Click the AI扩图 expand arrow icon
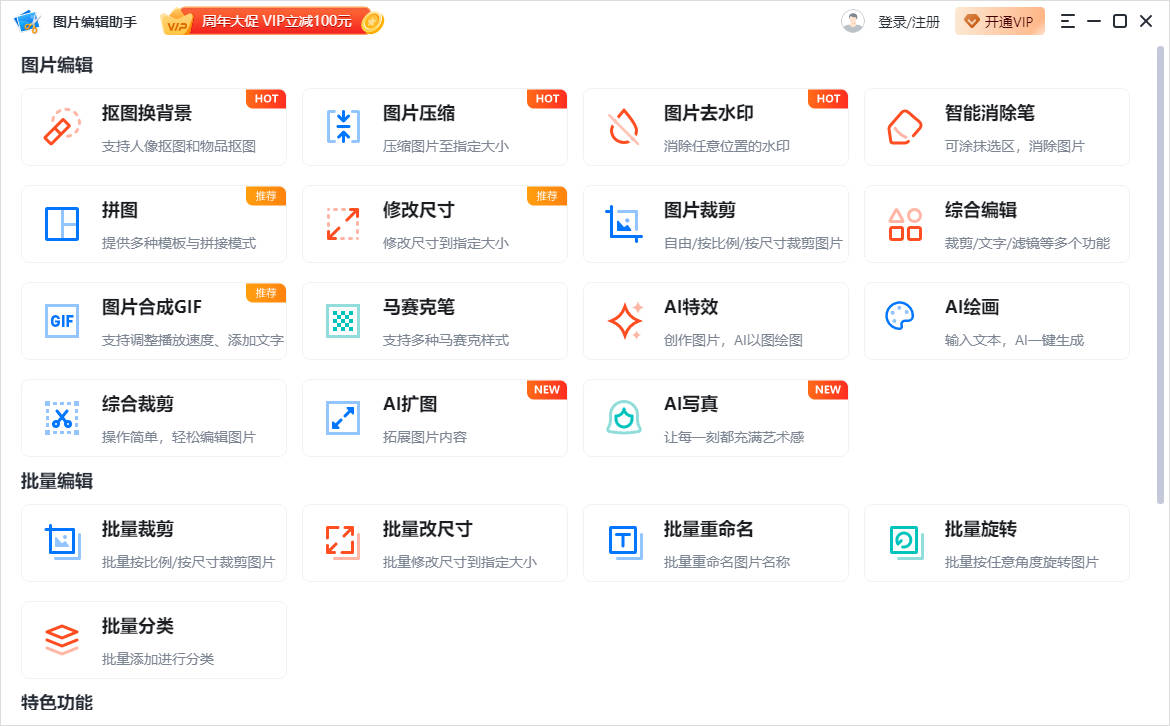This screenshot has height=726, width=1170. click(x=343, y=418)
